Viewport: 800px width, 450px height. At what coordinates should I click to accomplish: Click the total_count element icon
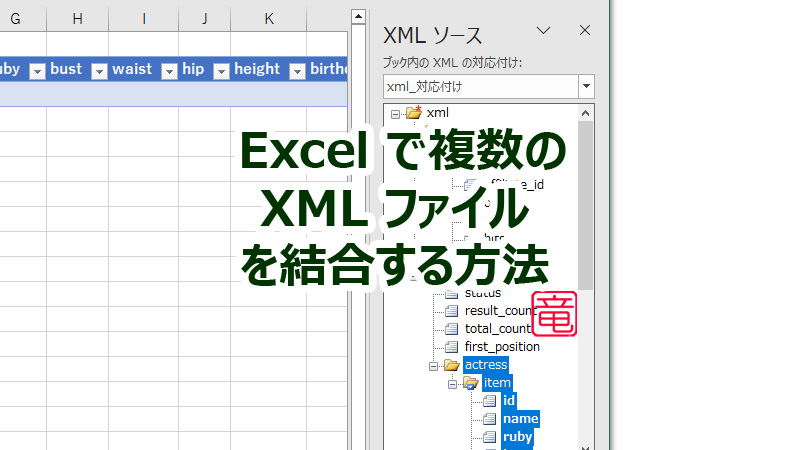point(451,329)
